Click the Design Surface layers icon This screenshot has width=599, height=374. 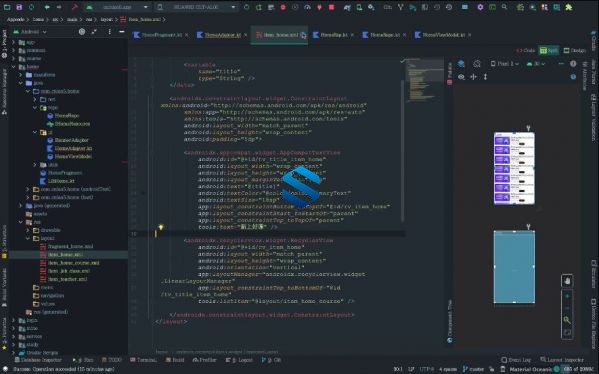point(461,64)
